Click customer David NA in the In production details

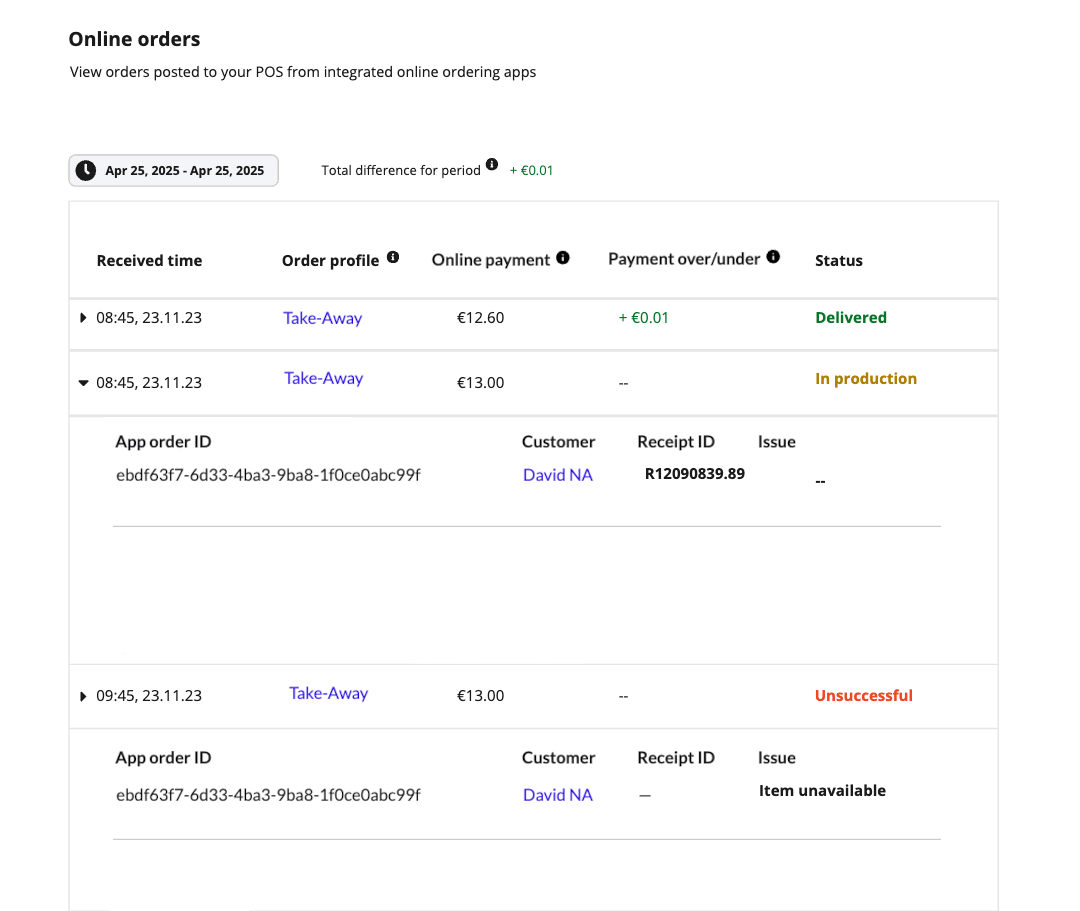click(x=557, y=475)
